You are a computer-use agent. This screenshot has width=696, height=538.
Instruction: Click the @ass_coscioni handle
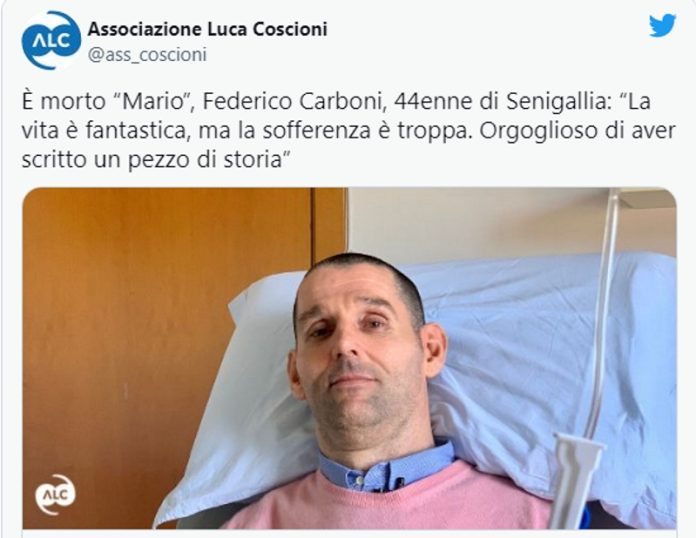(147, 55)
